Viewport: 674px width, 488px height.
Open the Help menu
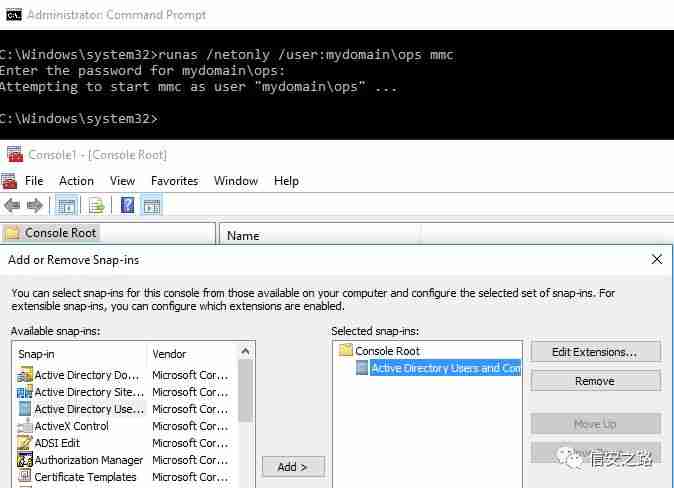point(286,181)
